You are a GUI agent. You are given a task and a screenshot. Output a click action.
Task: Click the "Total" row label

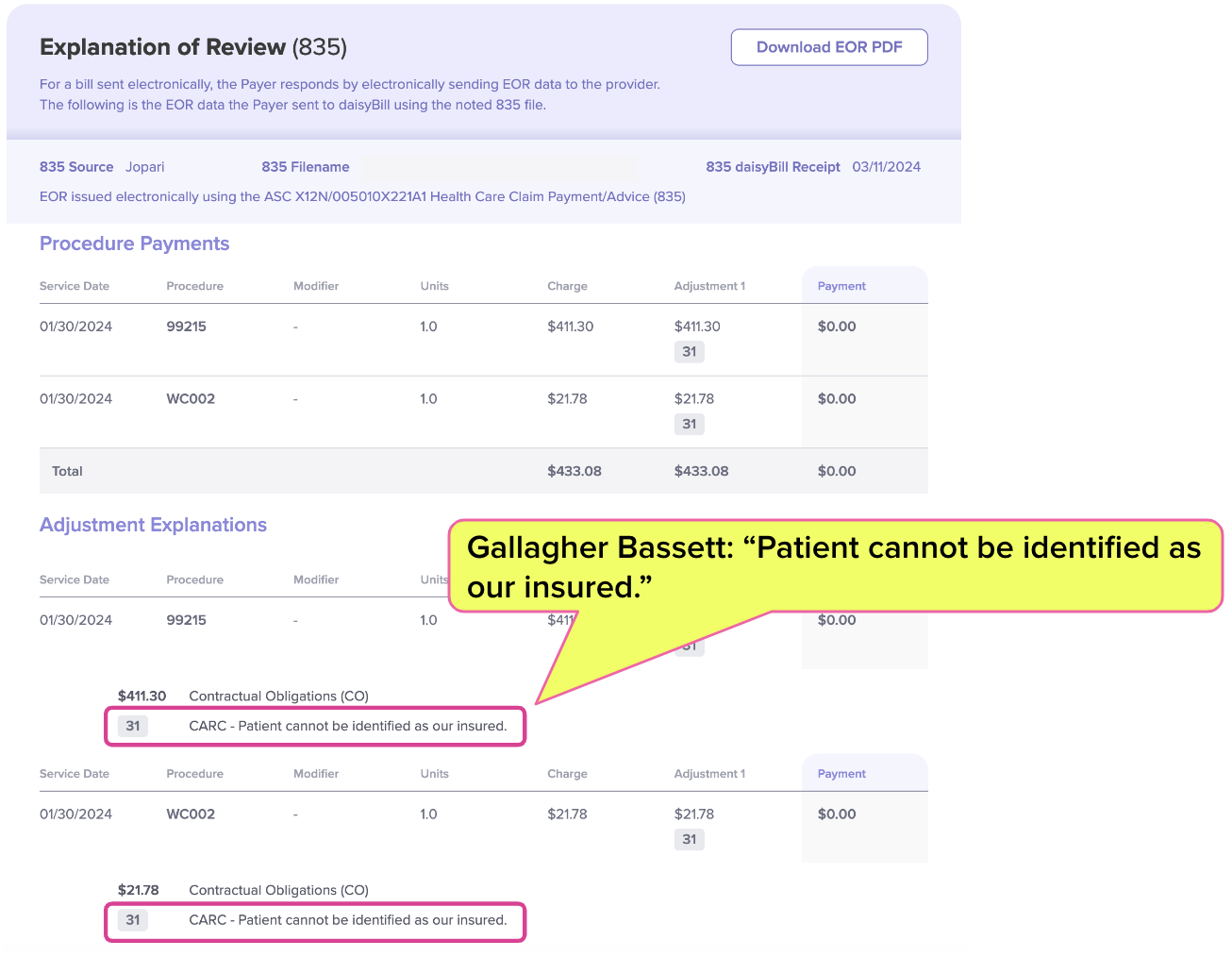[68, 471]
